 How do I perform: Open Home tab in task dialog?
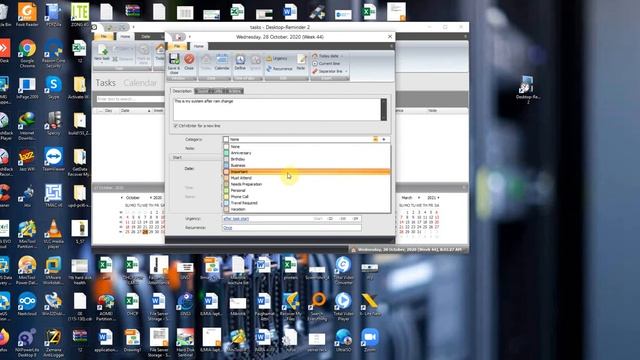point(199,46)
